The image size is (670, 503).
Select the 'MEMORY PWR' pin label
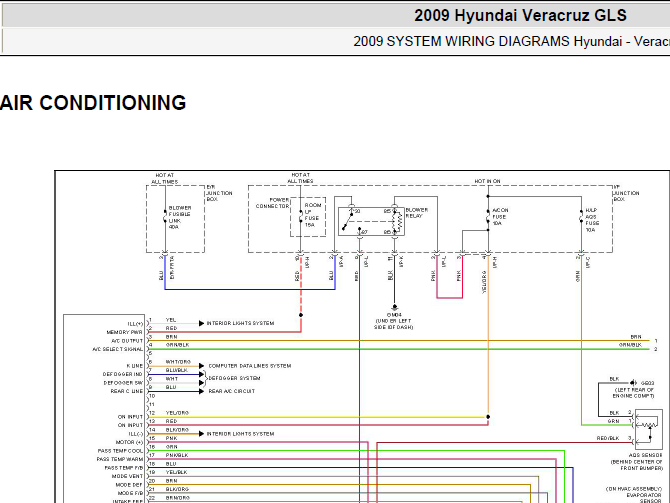tap(124, 332)
